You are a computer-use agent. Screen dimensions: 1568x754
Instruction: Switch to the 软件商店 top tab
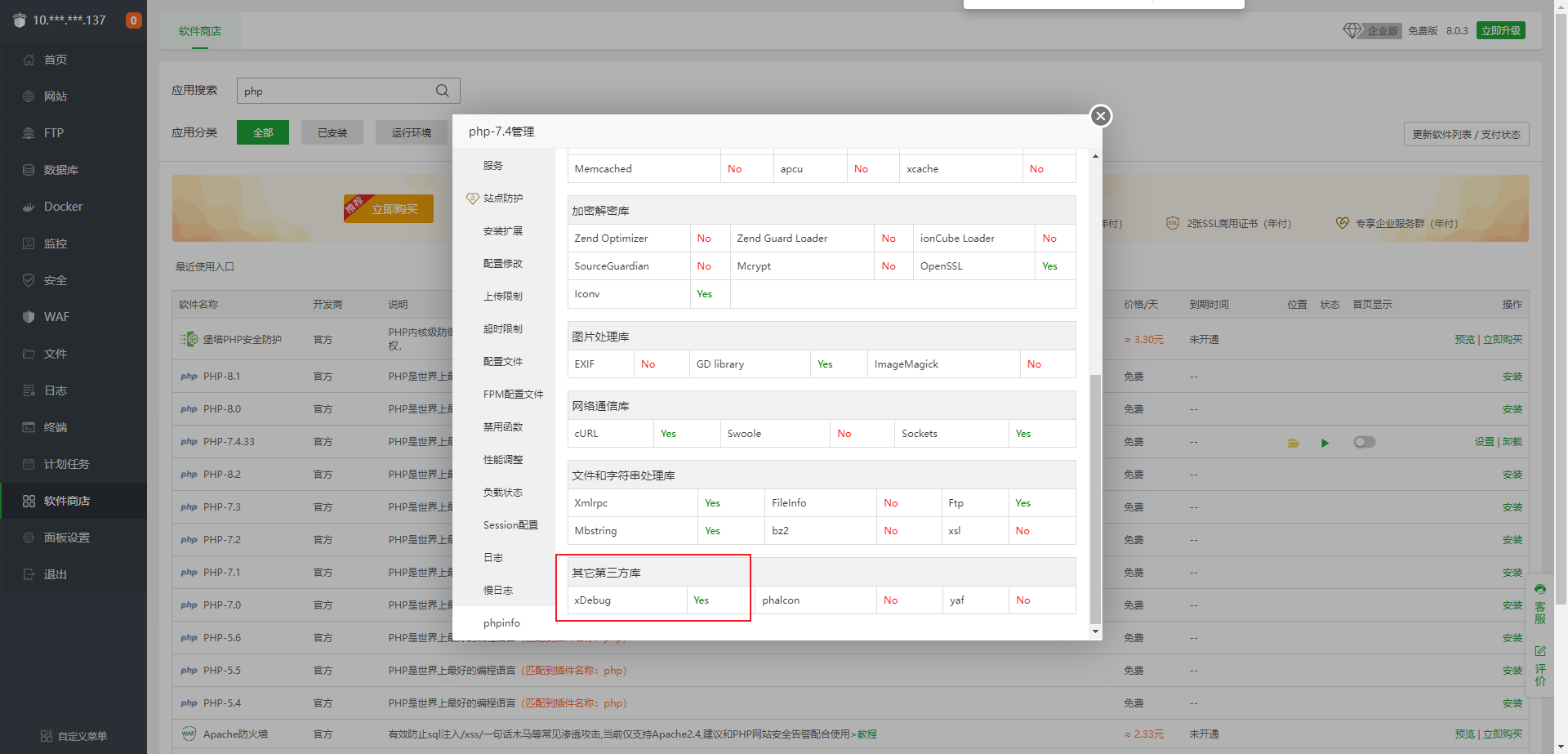[x=200, y=31]
